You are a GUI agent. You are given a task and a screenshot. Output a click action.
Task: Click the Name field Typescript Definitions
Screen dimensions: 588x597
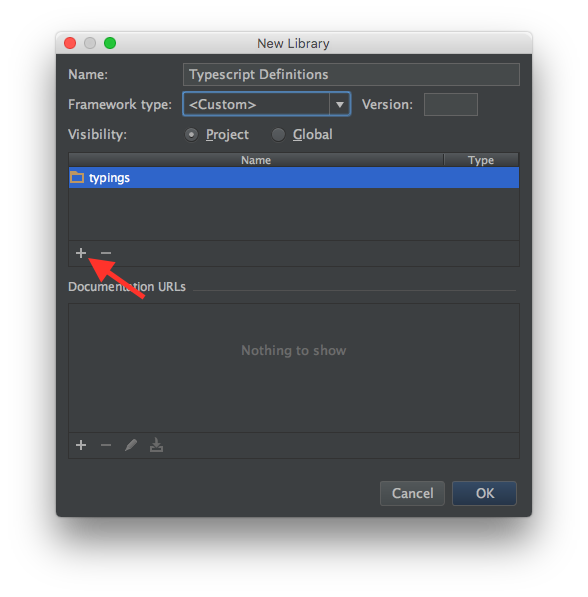click(x=351, y=75)
